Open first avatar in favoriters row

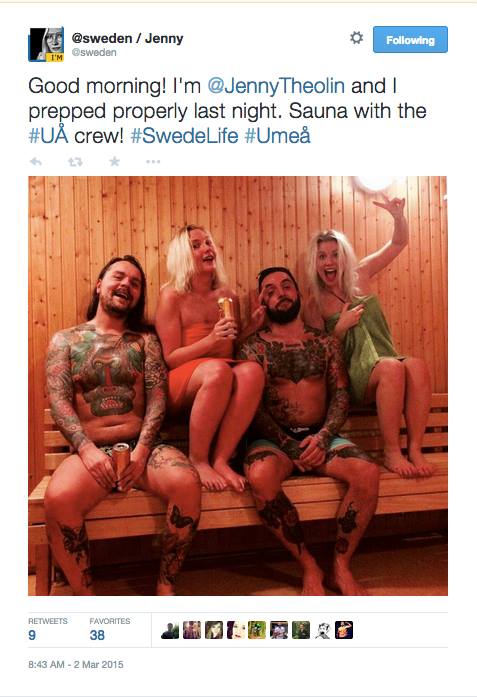(x=170, y=630)
